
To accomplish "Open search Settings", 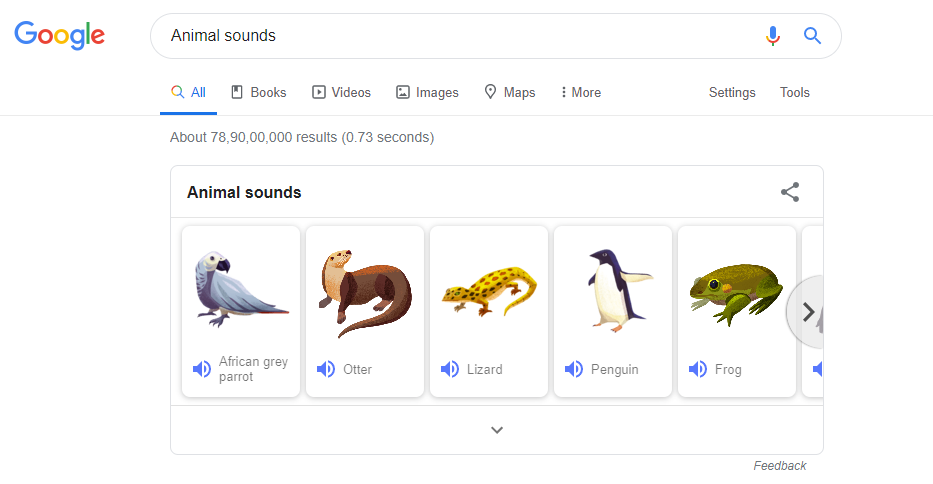I will [x=732, y=92].
